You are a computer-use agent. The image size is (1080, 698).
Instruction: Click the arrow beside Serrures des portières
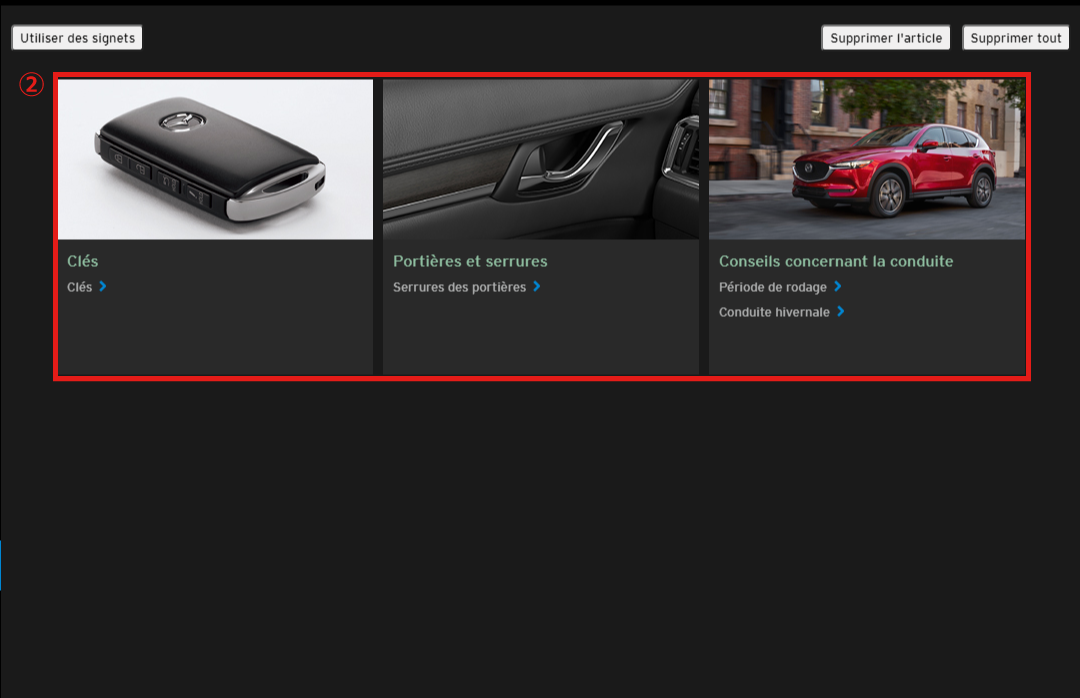(x=537, y=287)
